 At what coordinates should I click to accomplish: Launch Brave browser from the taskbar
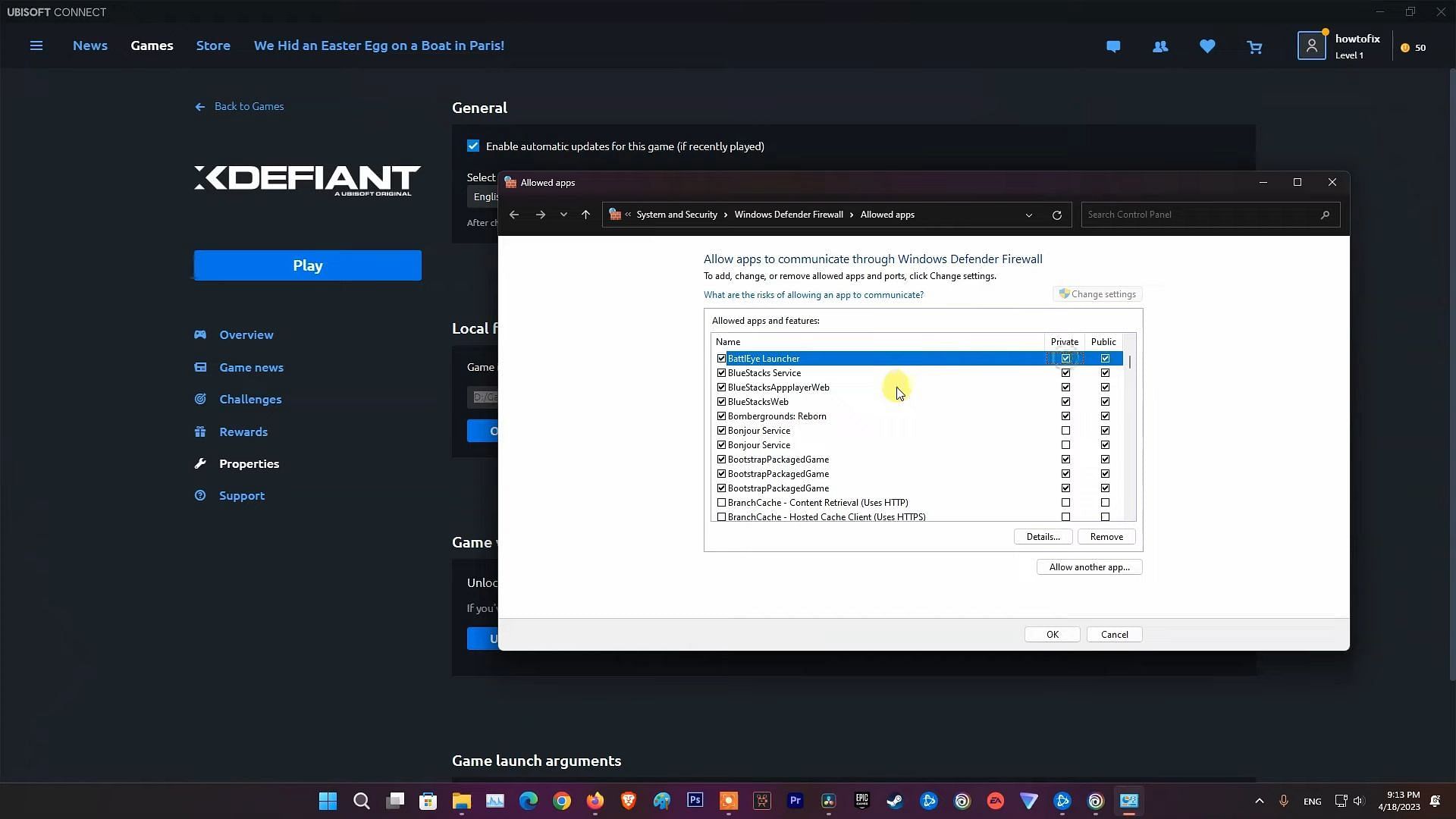click(x=629, y=801)
